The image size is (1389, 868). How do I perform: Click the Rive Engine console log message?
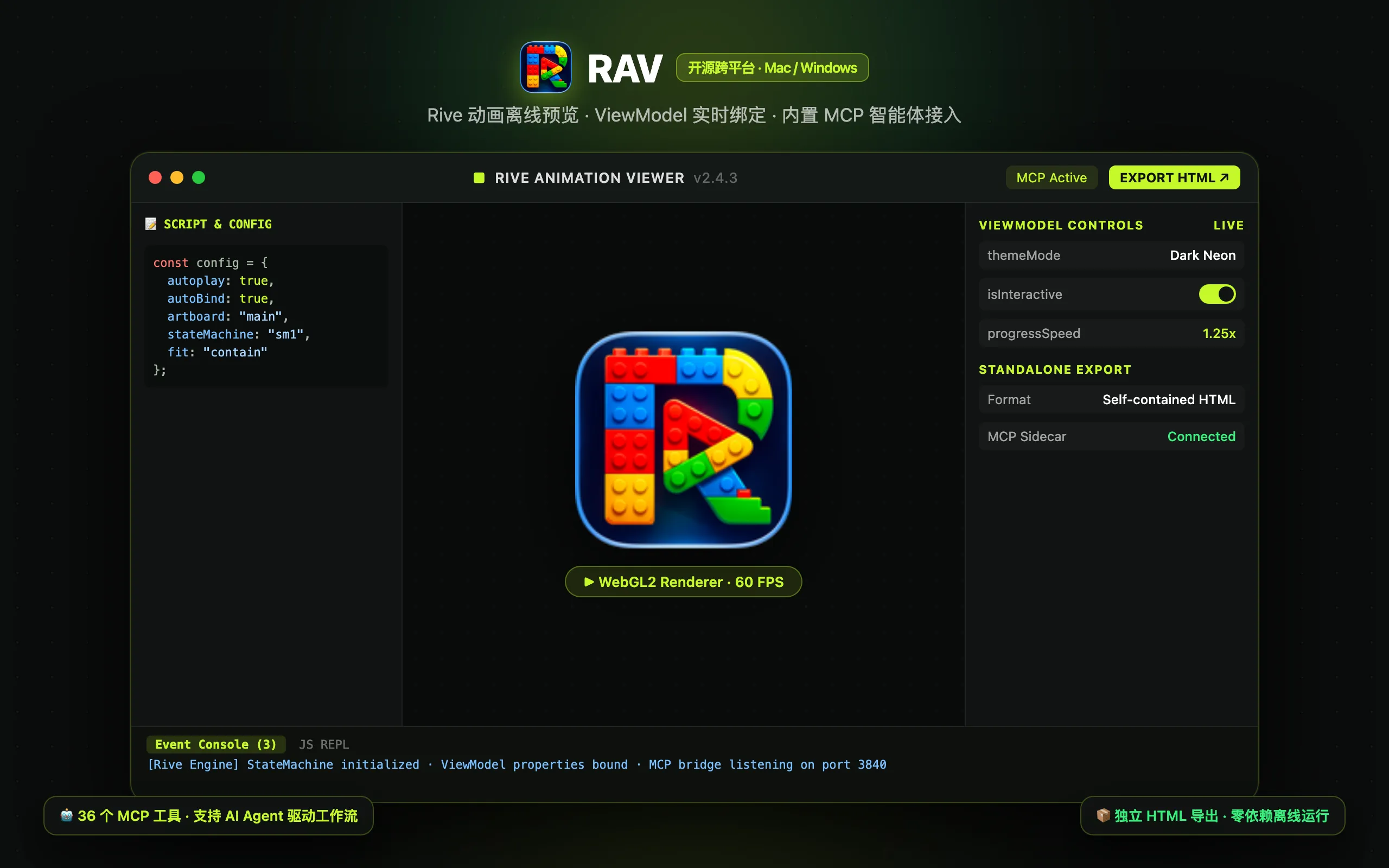tap(517, 765)
